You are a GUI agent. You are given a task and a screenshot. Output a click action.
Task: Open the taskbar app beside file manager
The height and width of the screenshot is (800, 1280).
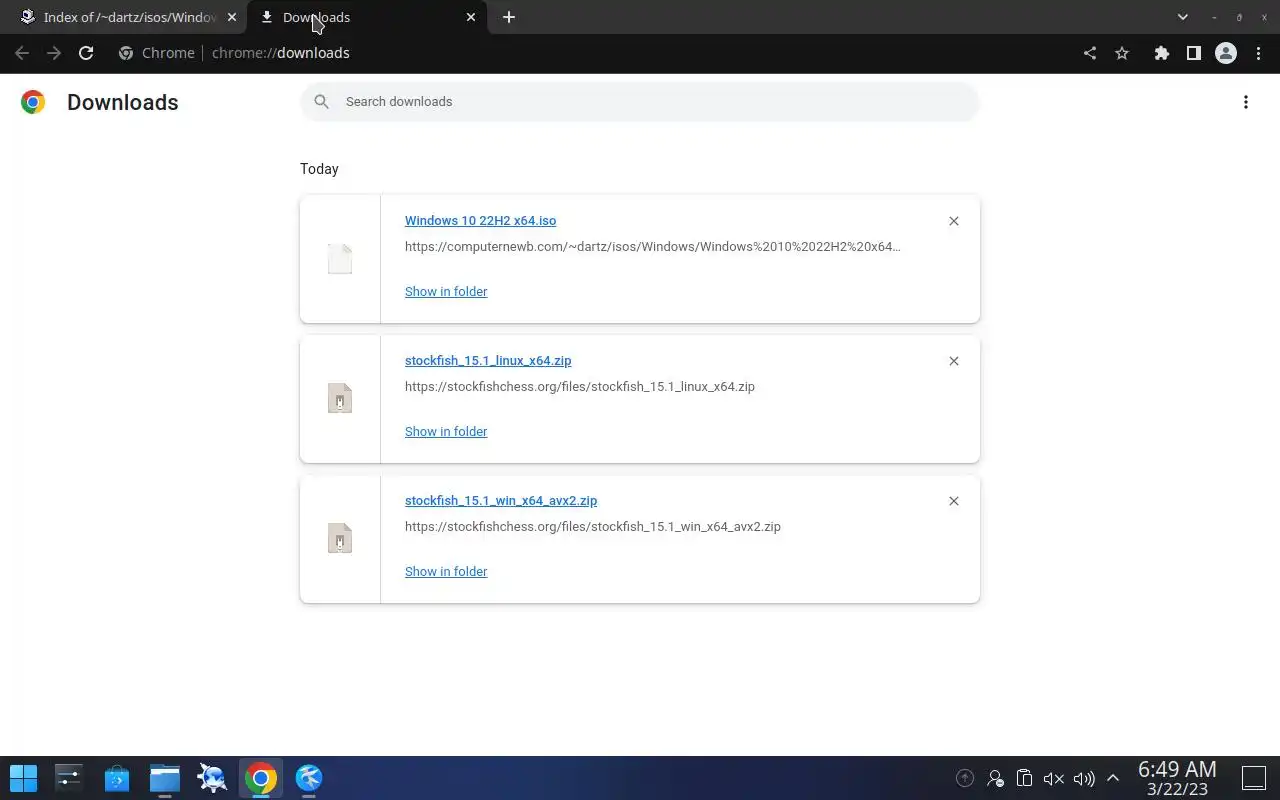tap(212, 778)
